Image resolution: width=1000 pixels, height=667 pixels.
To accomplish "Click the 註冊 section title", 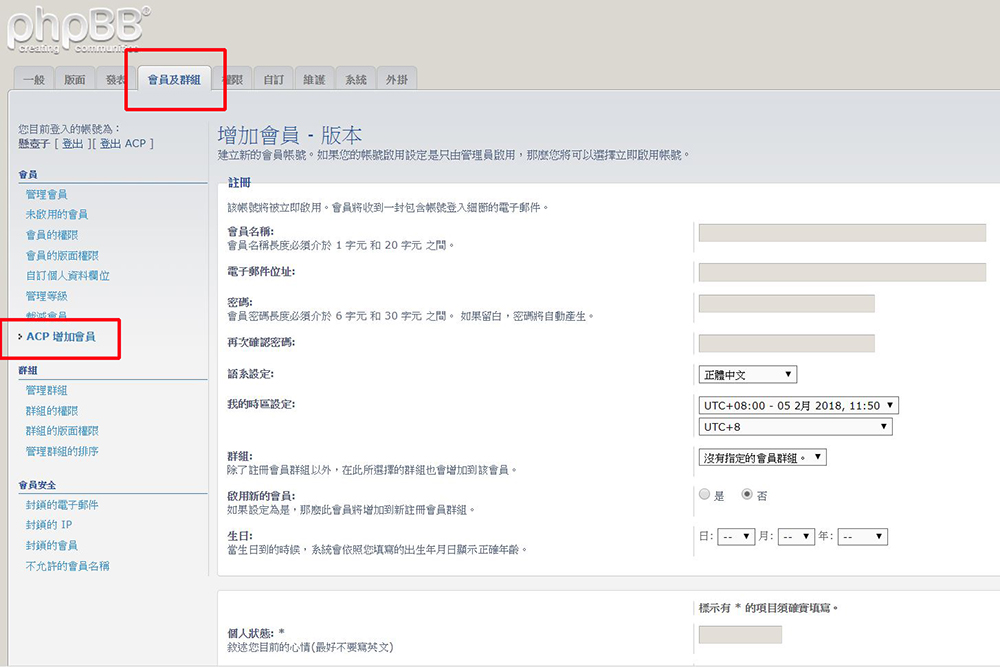I will (240, 183).
